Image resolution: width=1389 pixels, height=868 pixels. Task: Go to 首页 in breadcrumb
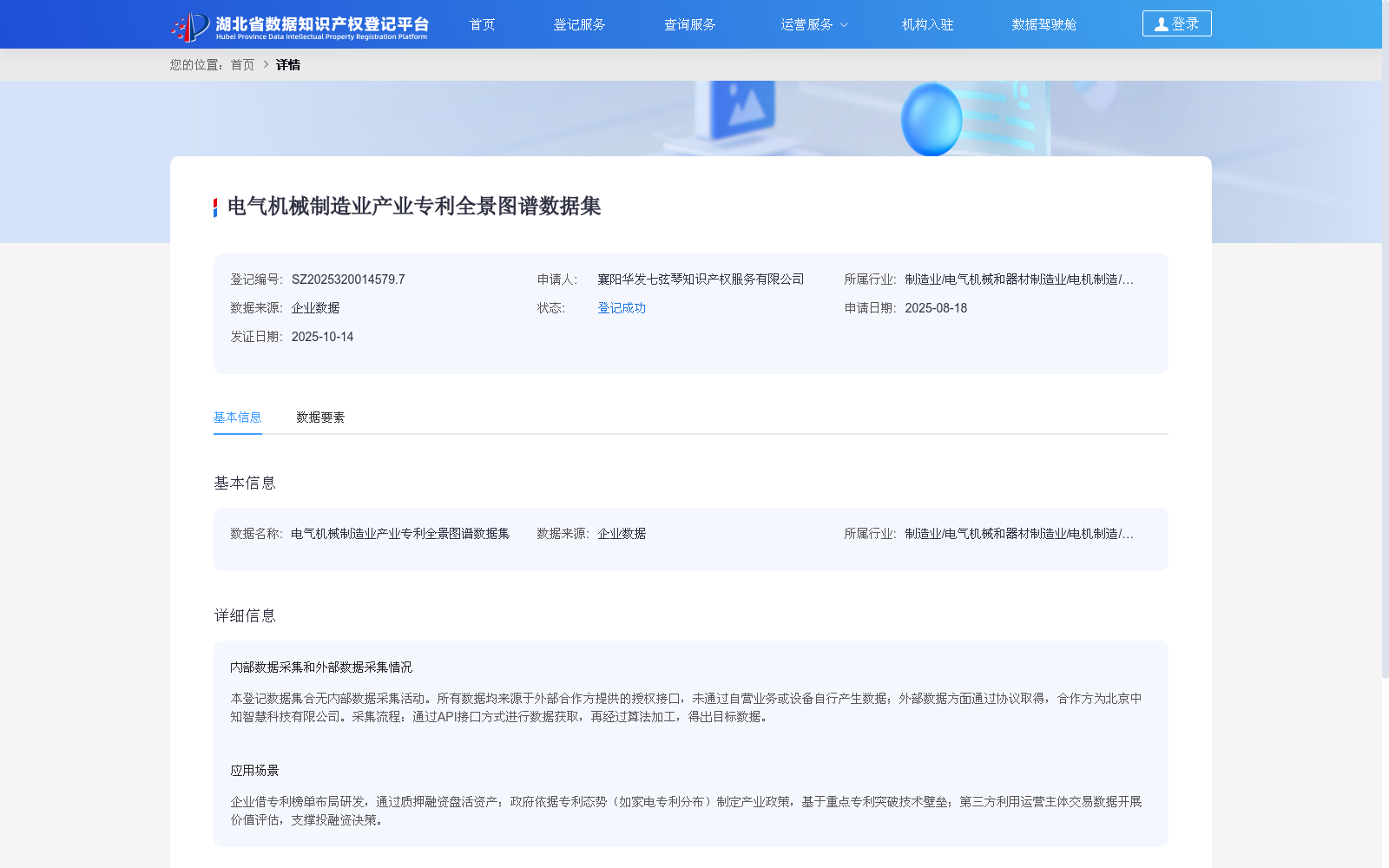pos(242,65)
